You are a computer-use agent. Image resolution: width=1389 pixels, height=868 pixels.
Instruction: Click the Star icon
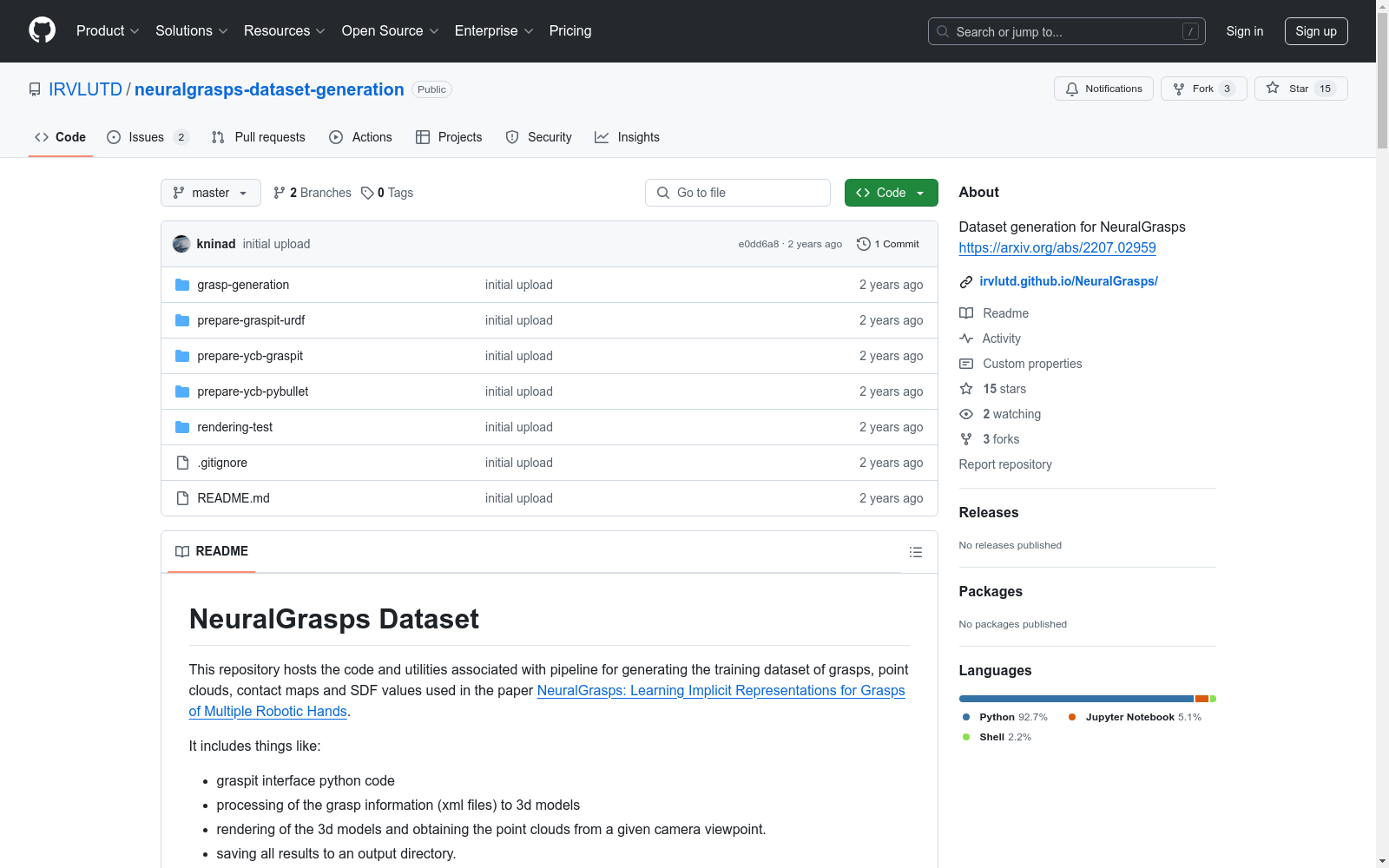(x=1273, y=88)
